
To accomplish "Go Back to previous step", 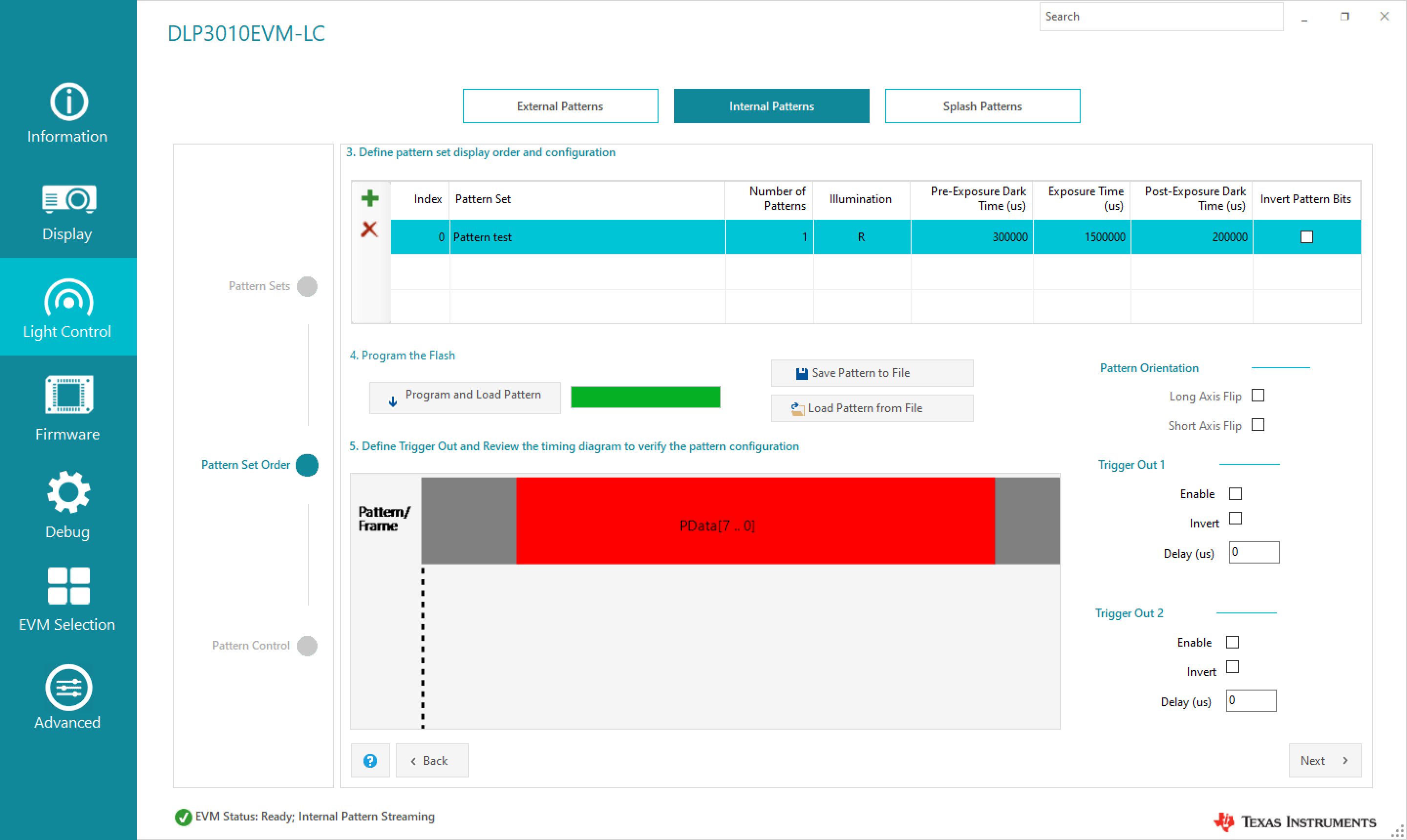I will click(x=432, y=760).
